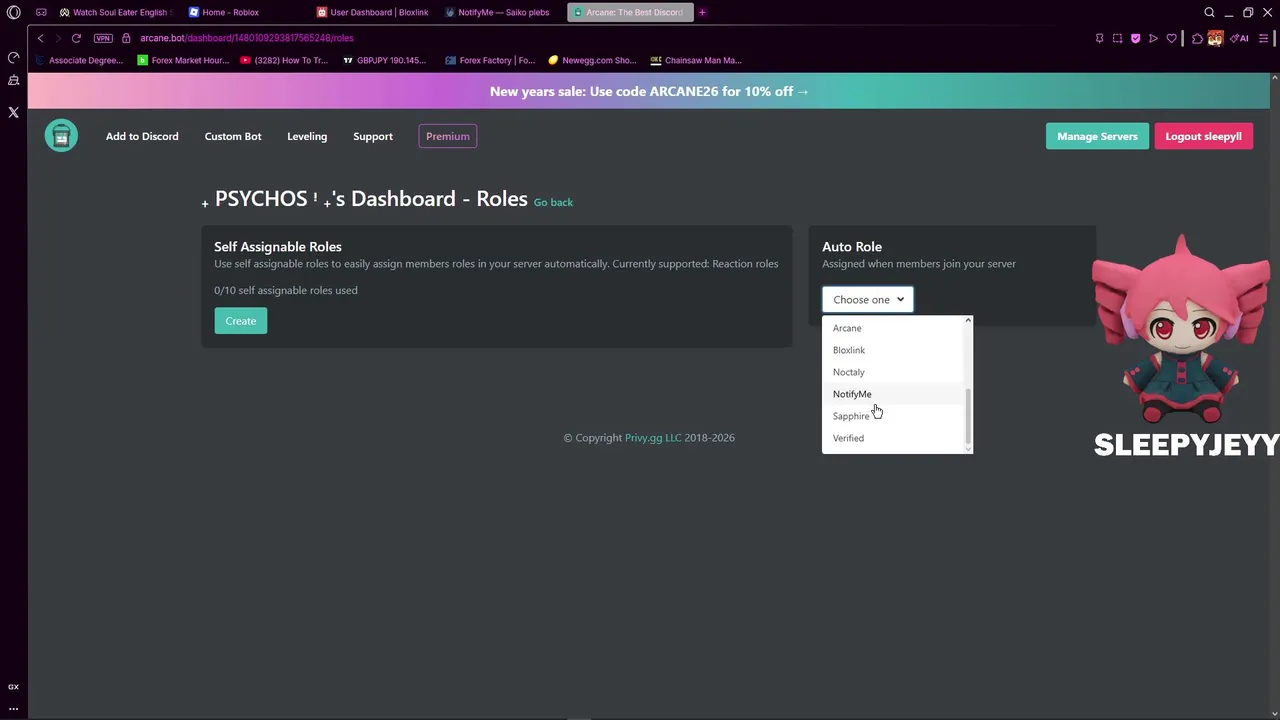Viewport: 1280px width, 720px height.
Task: Click the player play-arrow icon in the toolbar
Action: (x=1153, y=38)
